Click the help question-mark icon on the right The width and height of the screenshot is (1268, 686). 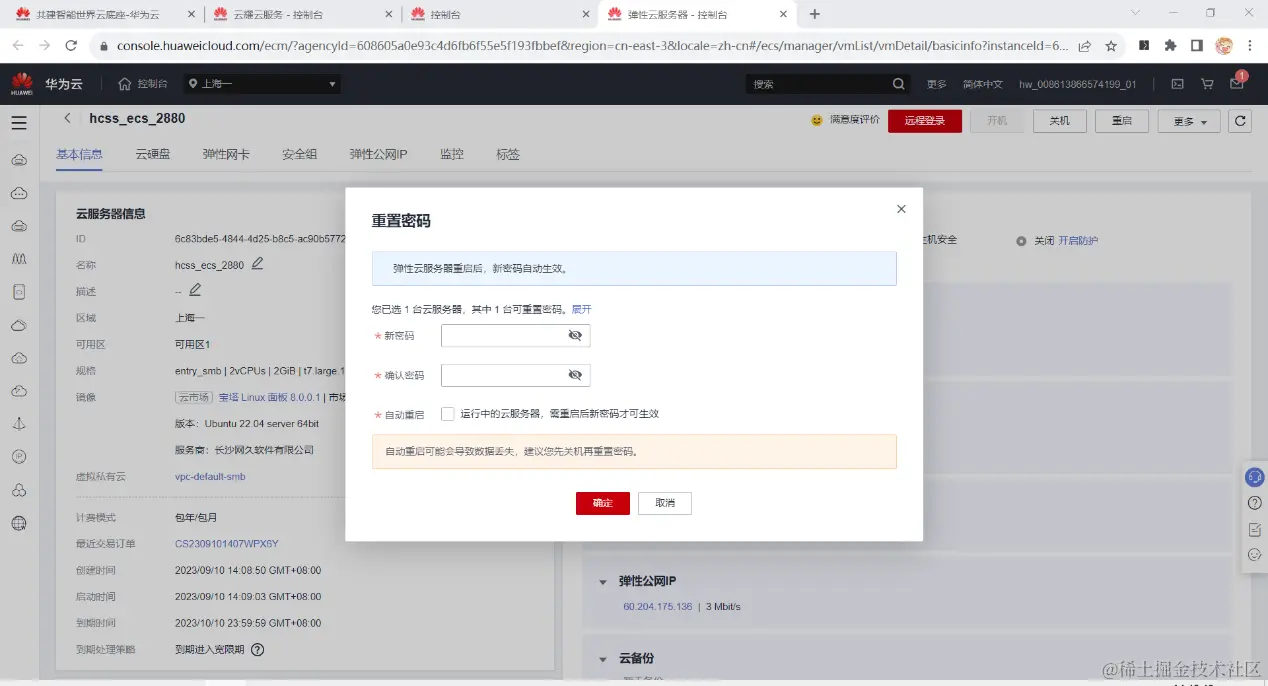tap(1254, 503)
